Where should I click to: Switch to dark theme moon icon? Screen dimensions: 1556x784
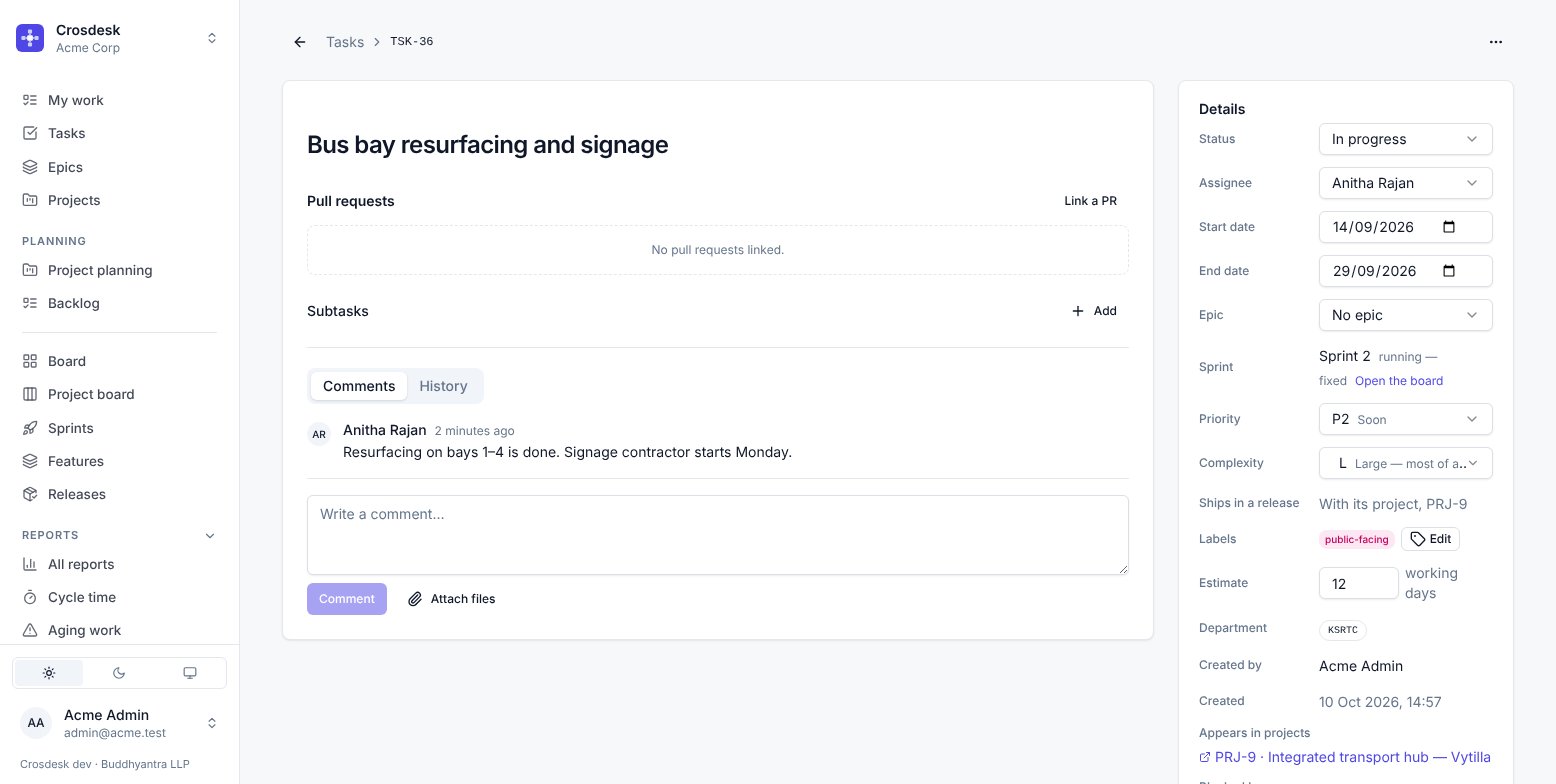point(119,673)
